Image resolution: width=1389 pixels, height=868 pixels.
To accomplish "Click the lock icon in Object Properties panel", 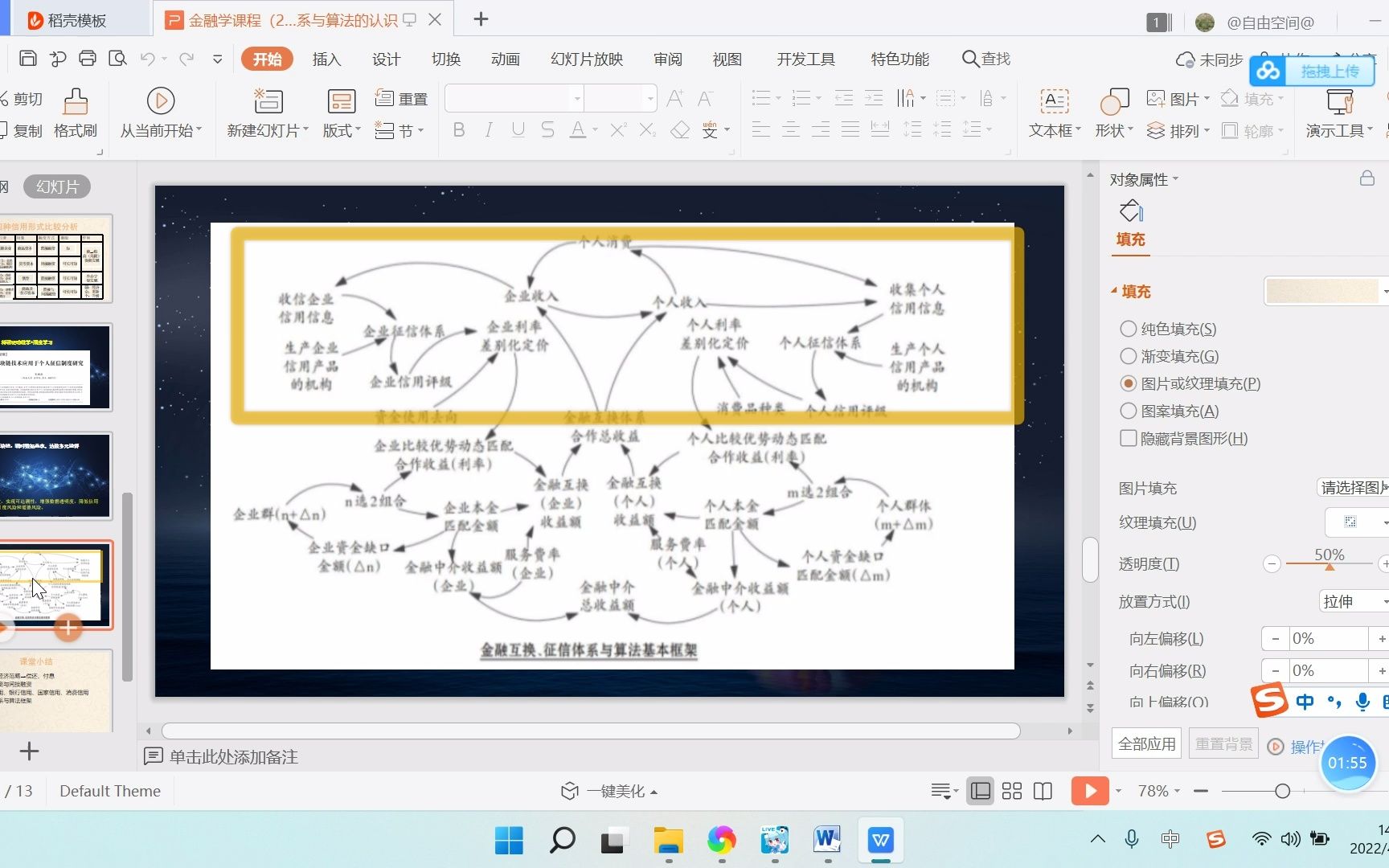I will click(1366, 178).
